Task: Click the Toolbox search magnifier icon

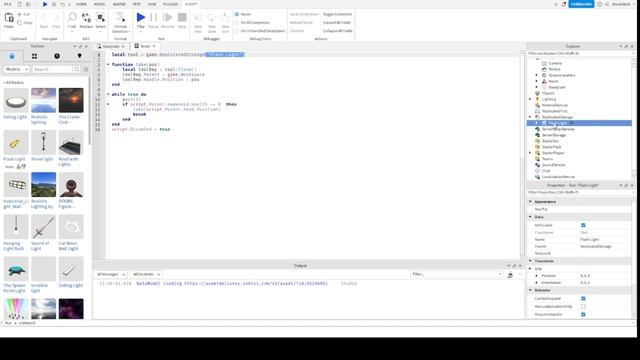Action: [x=76, y=69]
